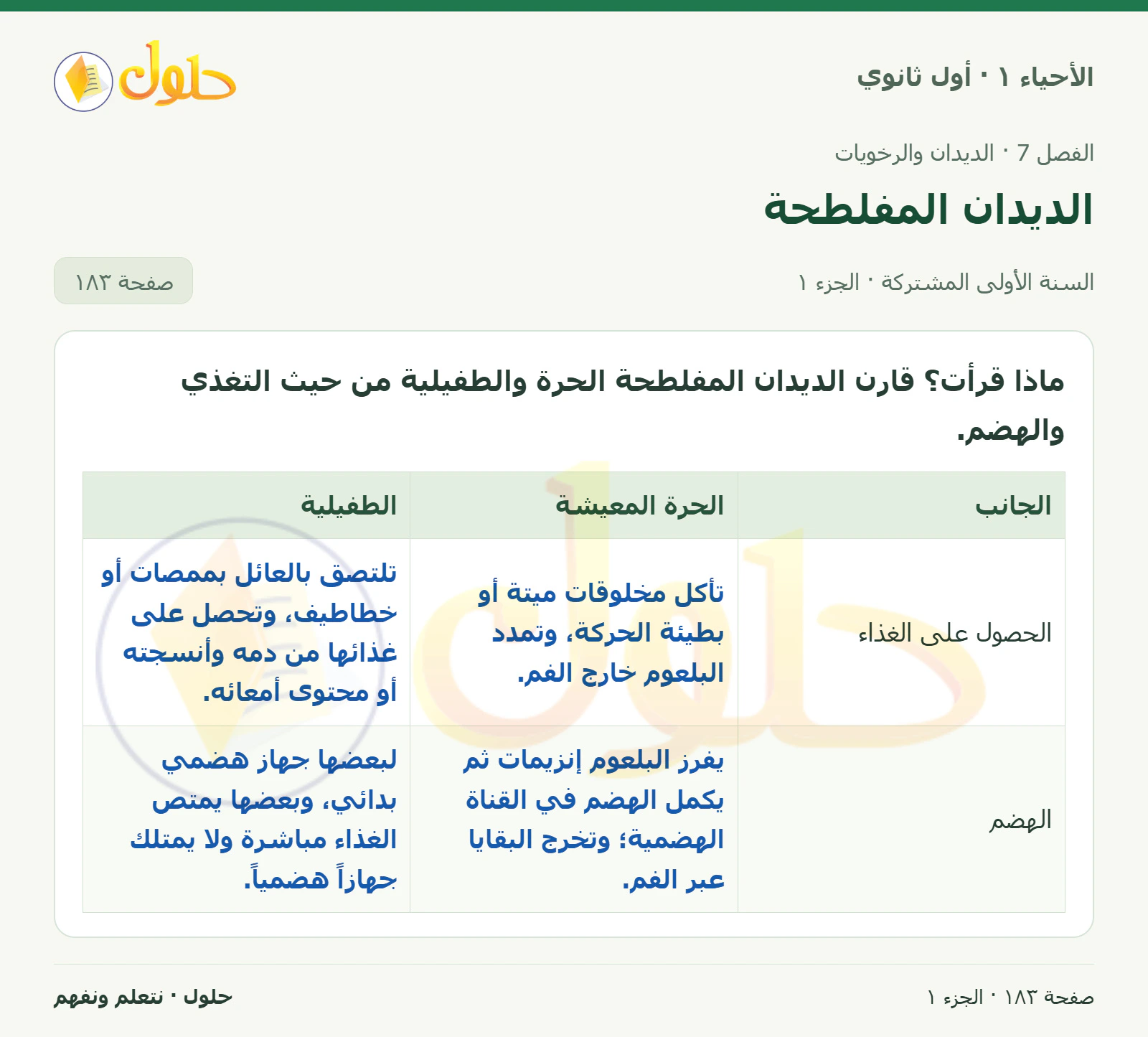This screenshot has height=1037, width=1148.
Task: Click the footer text حلول · نتعلم ونفهم
Action: click(x=143, y=998)
